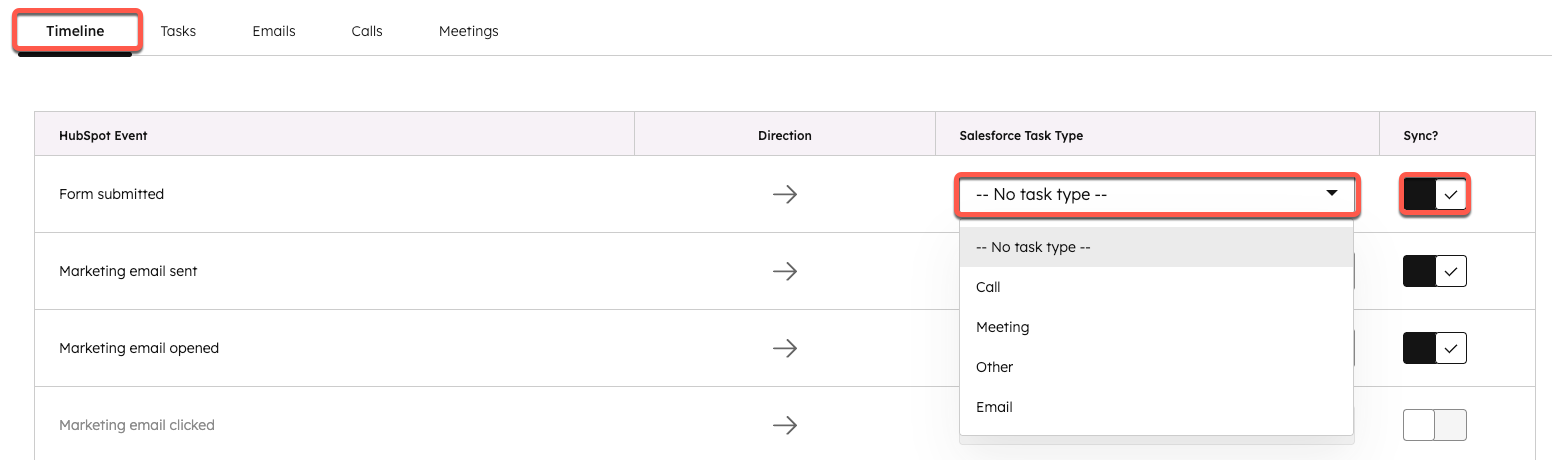The image size is (1561, 460).
Task: Open the Calls tab
Action: pos(367,31)
